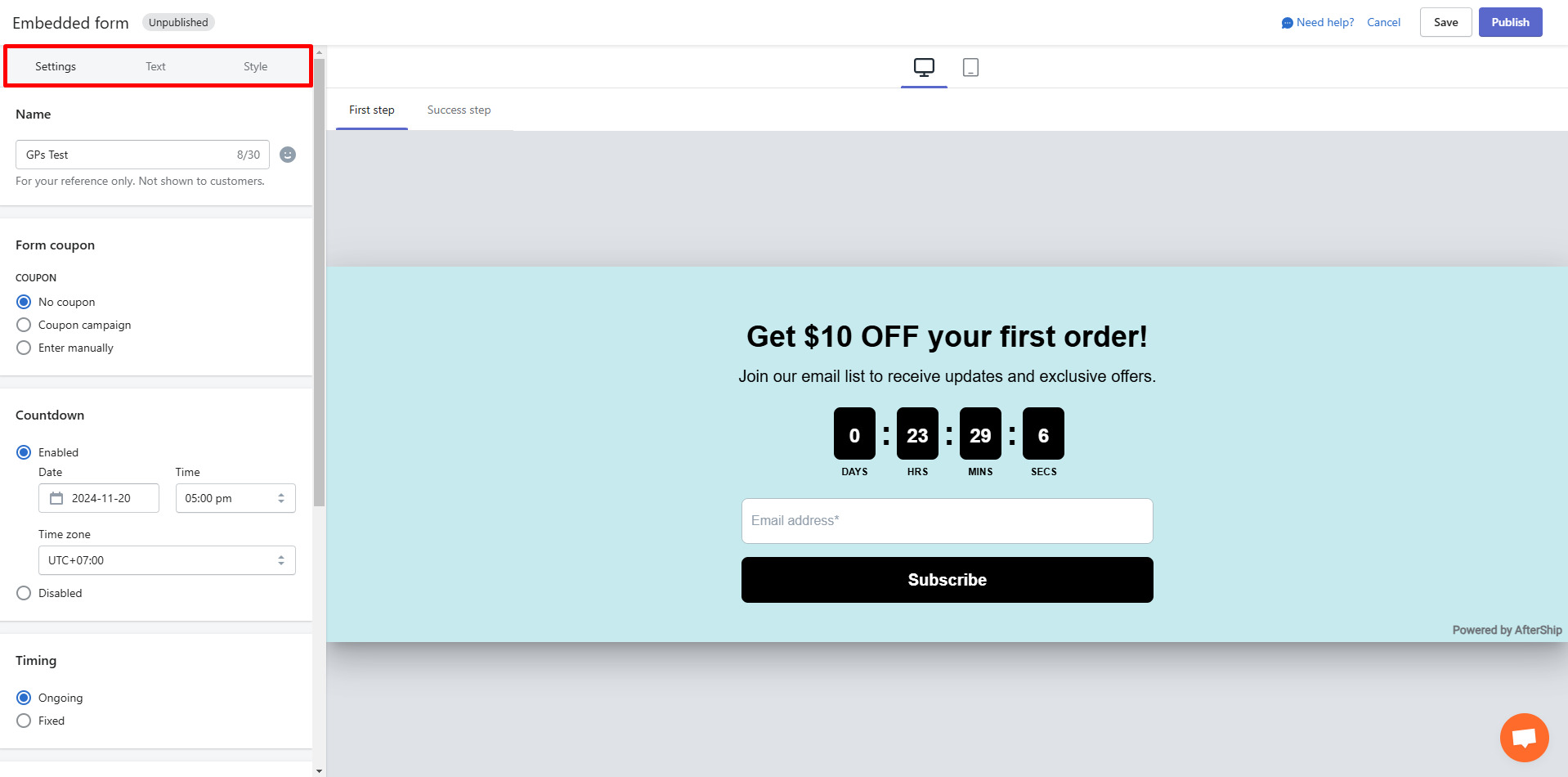The height and width of the screenshot is (777, 1568).
Task: Select Fixed timing option
Action: [24, 721]
